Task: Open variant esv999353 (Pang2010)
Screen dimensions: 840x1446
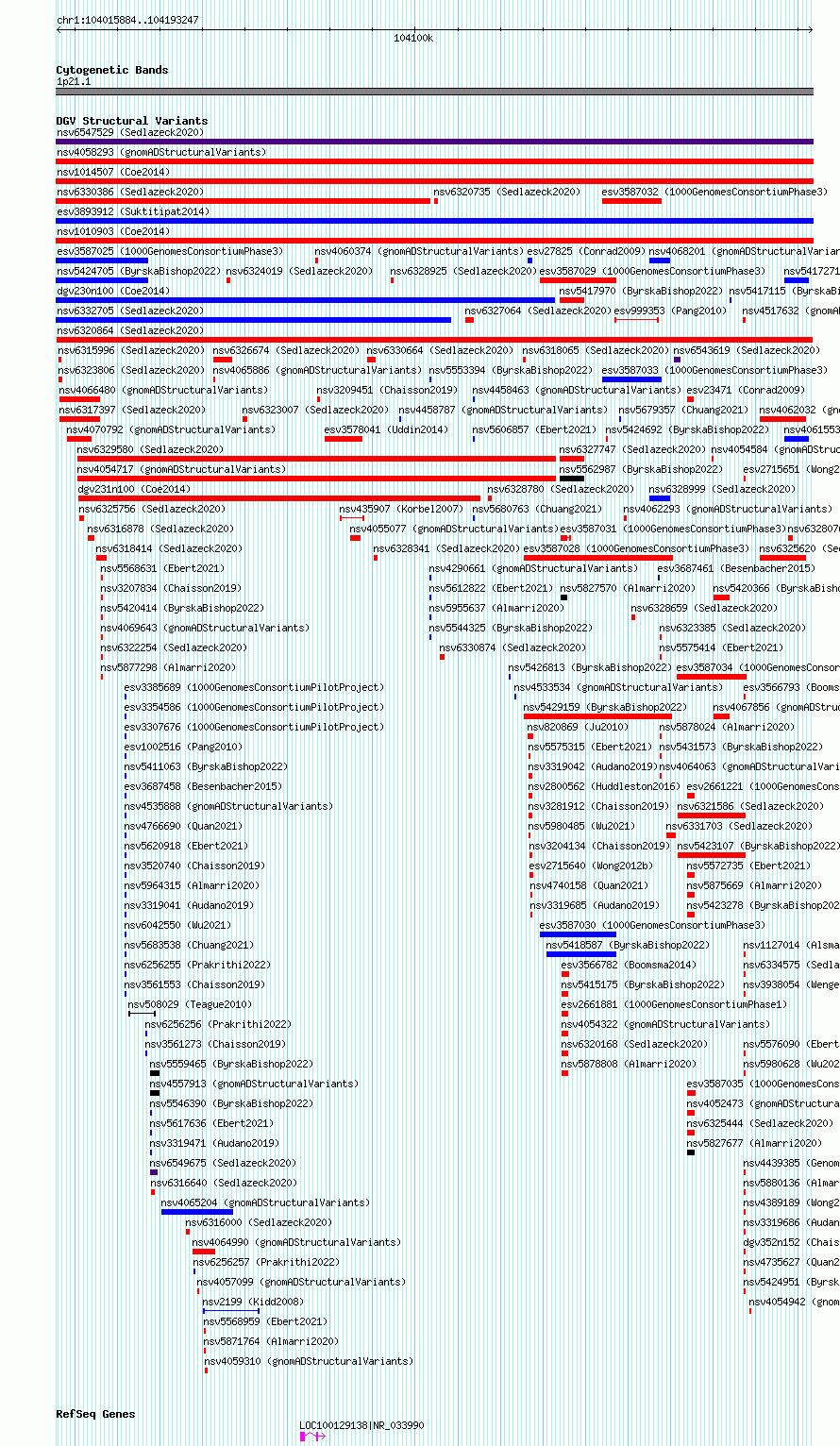Action: pos(671,311)
